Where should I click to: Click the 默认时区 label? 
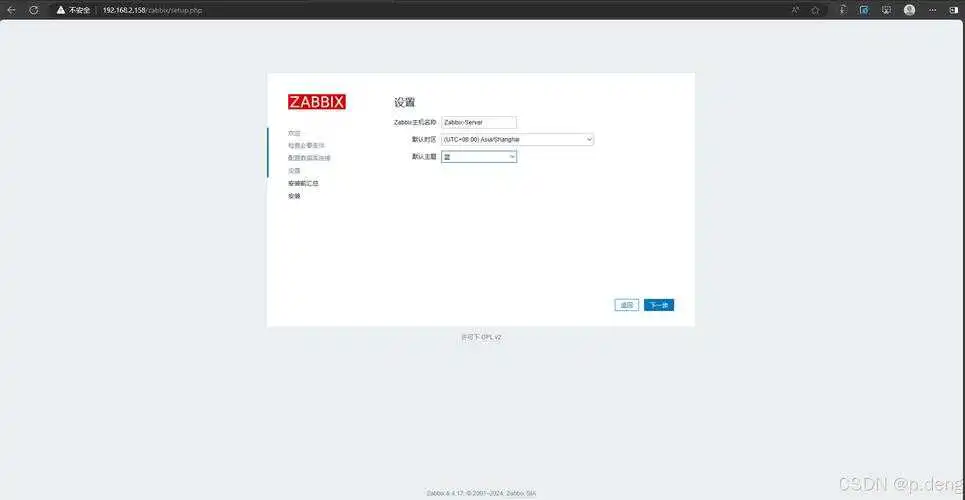tap(424, 140)
